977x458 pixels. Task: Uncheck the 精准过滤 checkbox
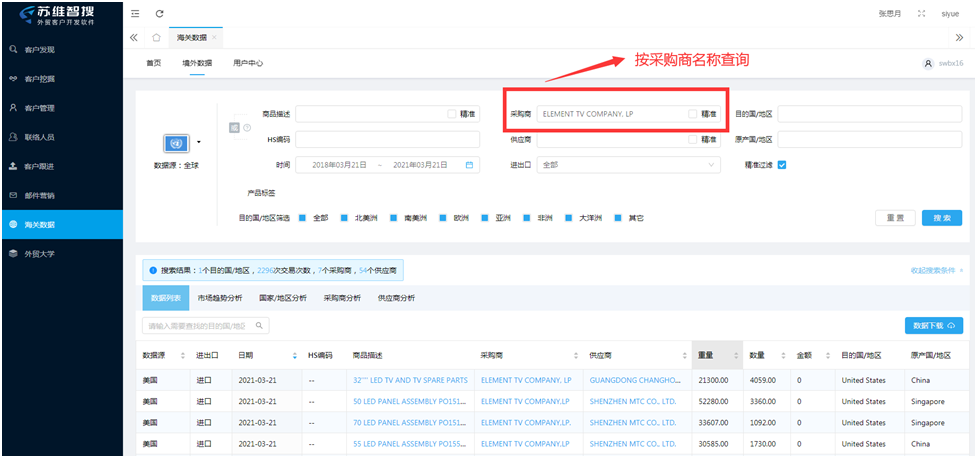click(x=782, y=165)
